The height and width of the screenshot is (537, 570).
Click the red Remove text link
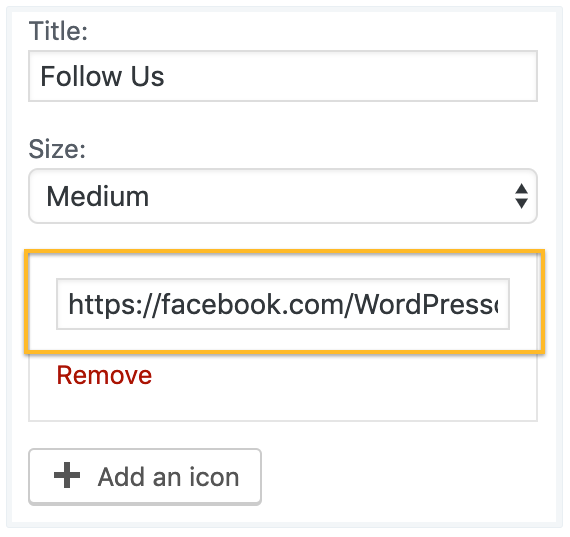(104, 375)
